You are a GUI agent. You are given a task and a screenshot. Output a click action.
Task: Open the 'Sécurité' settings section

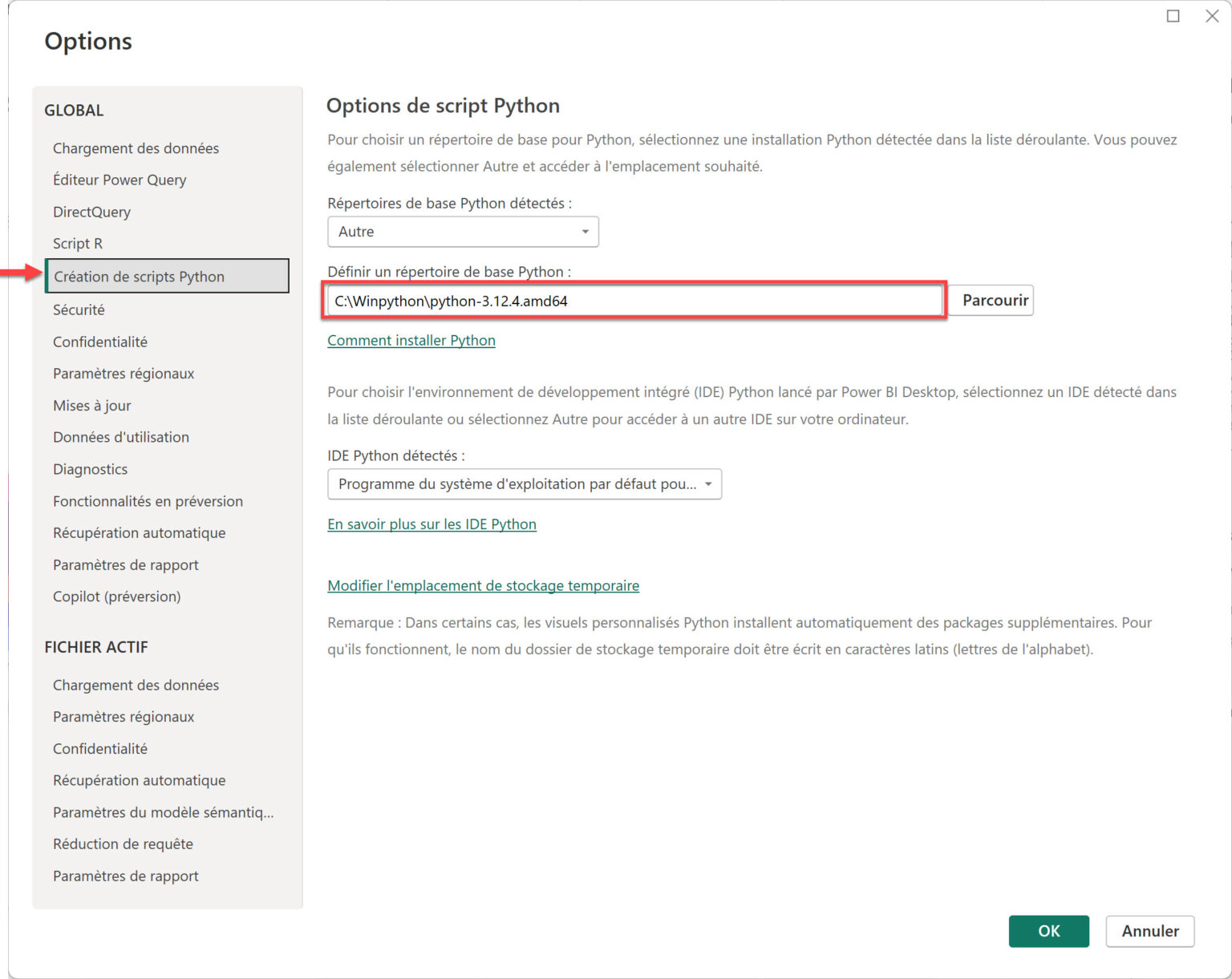(78, 309)
